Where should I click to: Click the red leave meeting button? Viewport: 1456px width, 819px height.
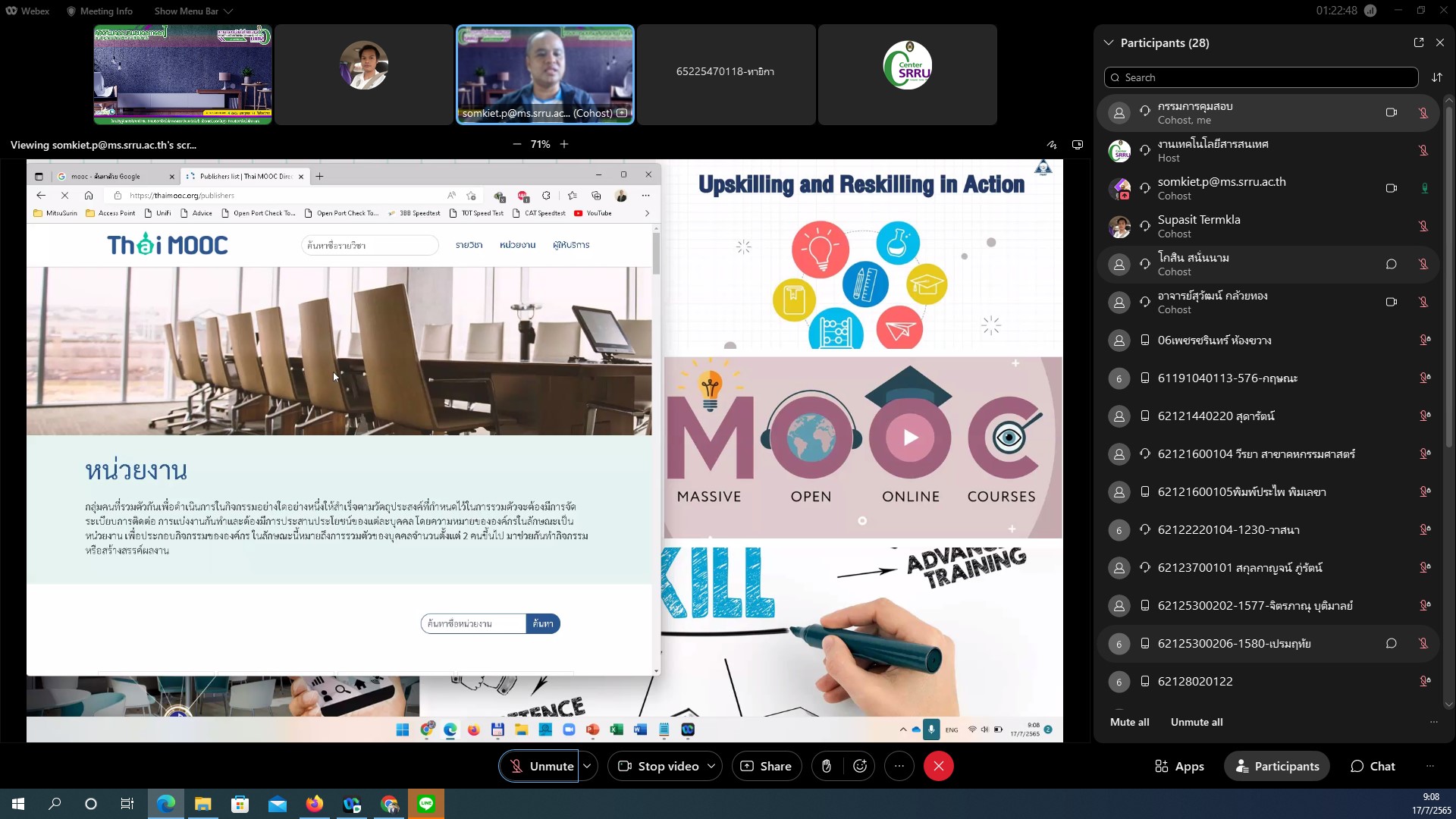938,766
